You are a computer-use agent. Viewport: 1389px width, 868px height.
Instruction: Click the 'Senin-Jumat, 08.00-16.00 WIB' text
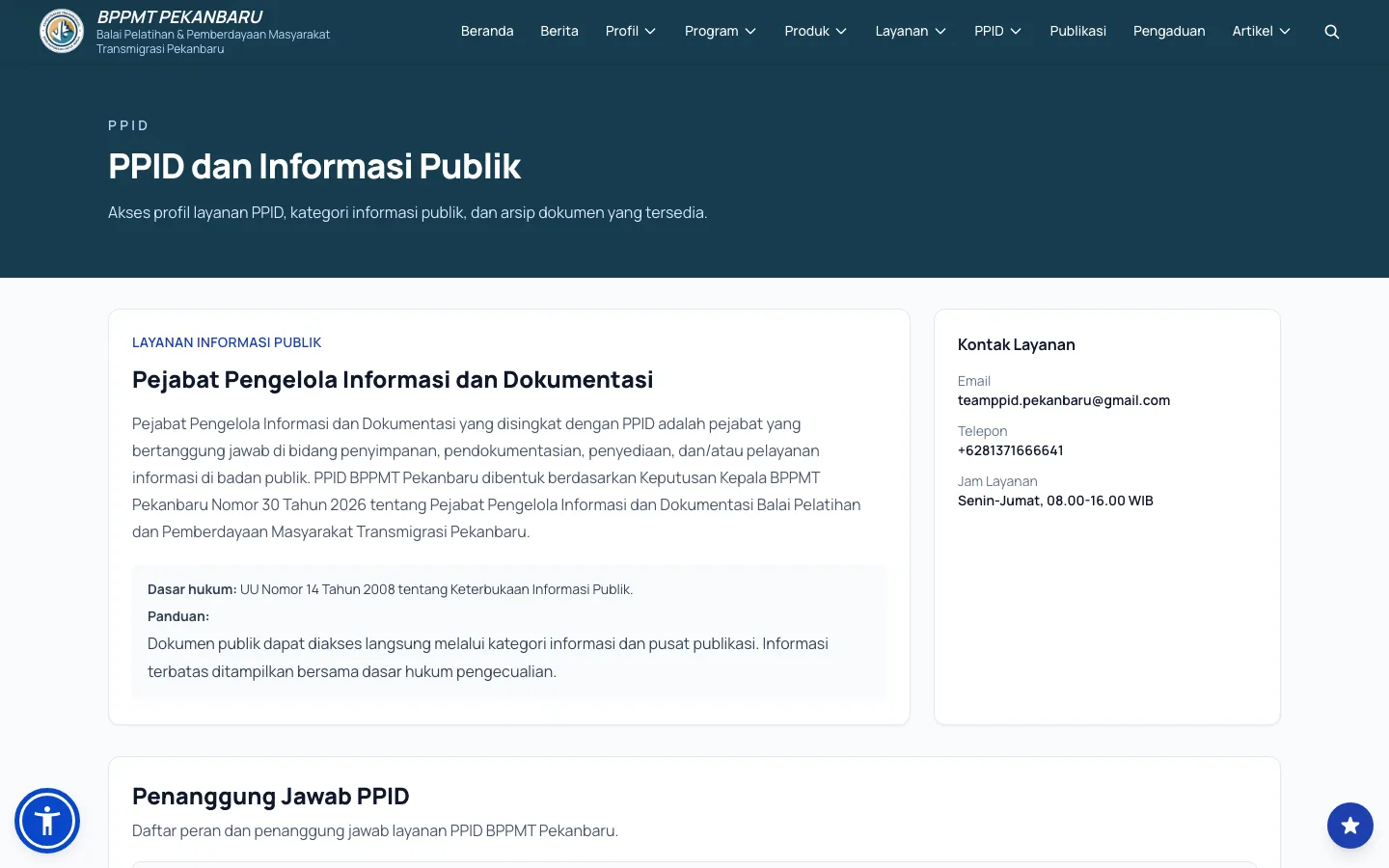[x=1055, y=501]
